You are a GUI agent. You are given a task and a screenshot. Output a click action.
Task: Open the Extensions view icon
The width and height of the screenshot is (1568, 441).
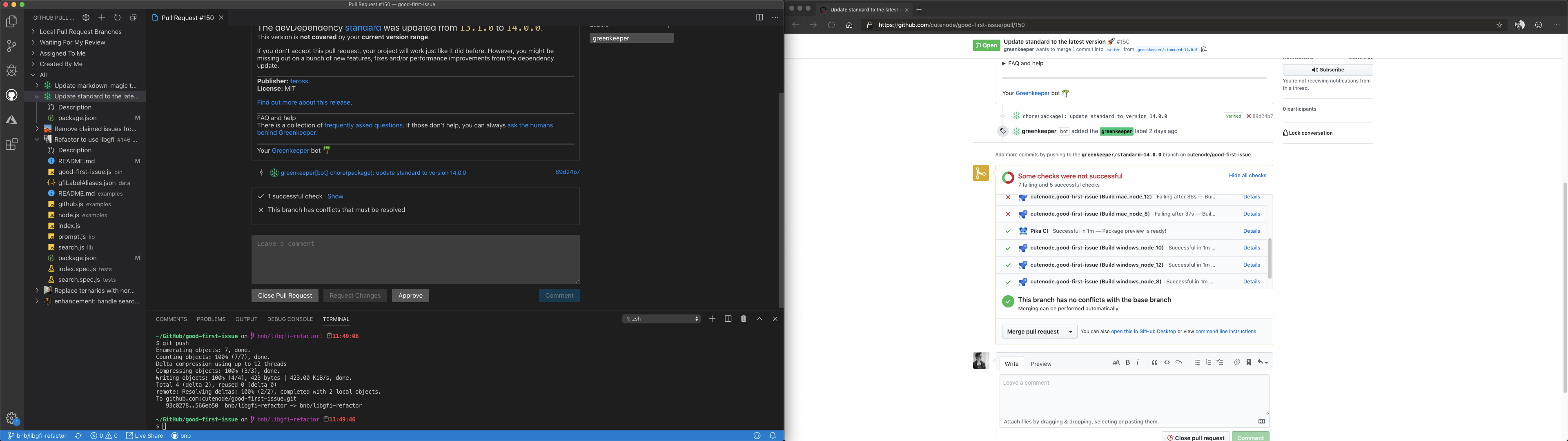tap(11, 144)
